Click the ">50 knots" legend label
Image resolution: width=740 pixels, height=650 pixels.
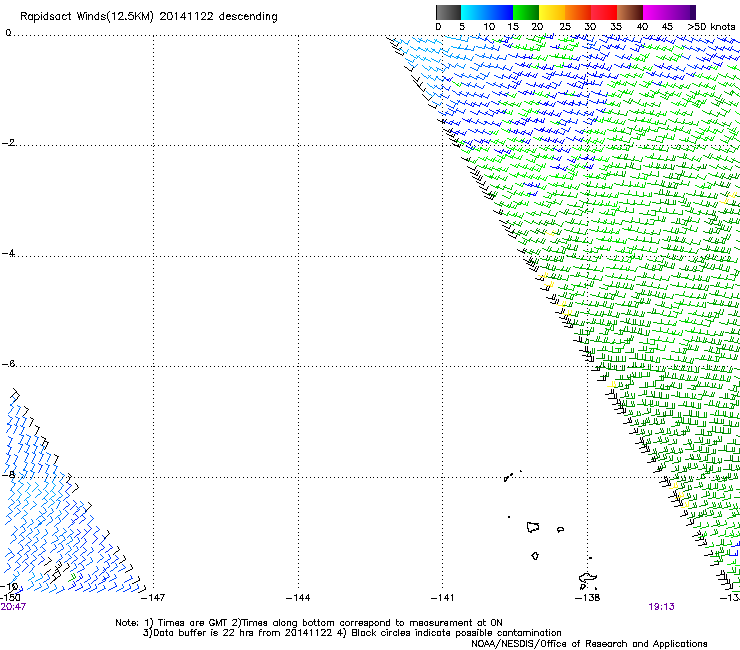tap(711, 27)
